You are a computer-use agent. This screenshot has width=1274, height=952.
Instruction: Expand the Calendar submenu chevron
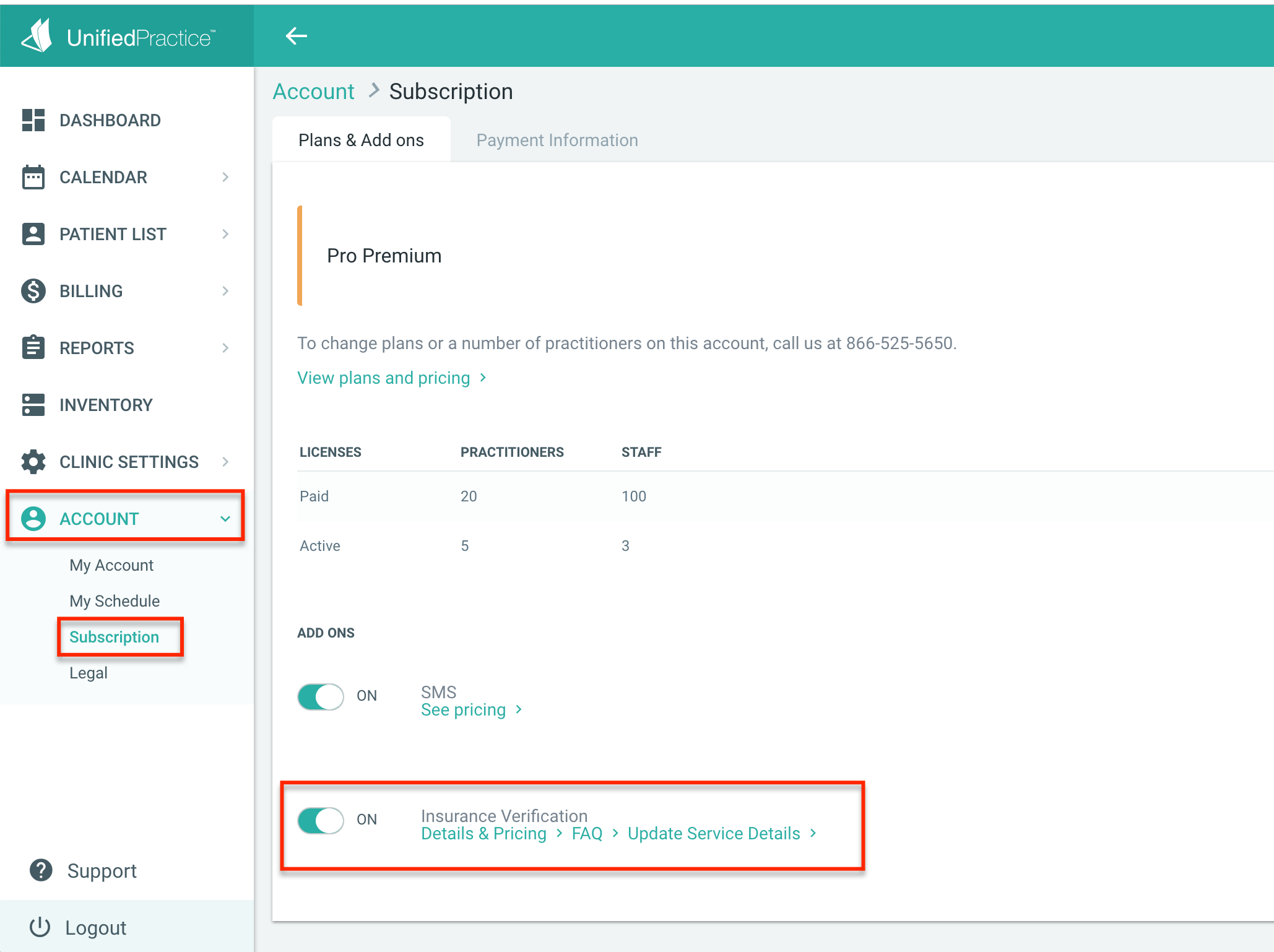pyautogui.click(x=225, y=177)
